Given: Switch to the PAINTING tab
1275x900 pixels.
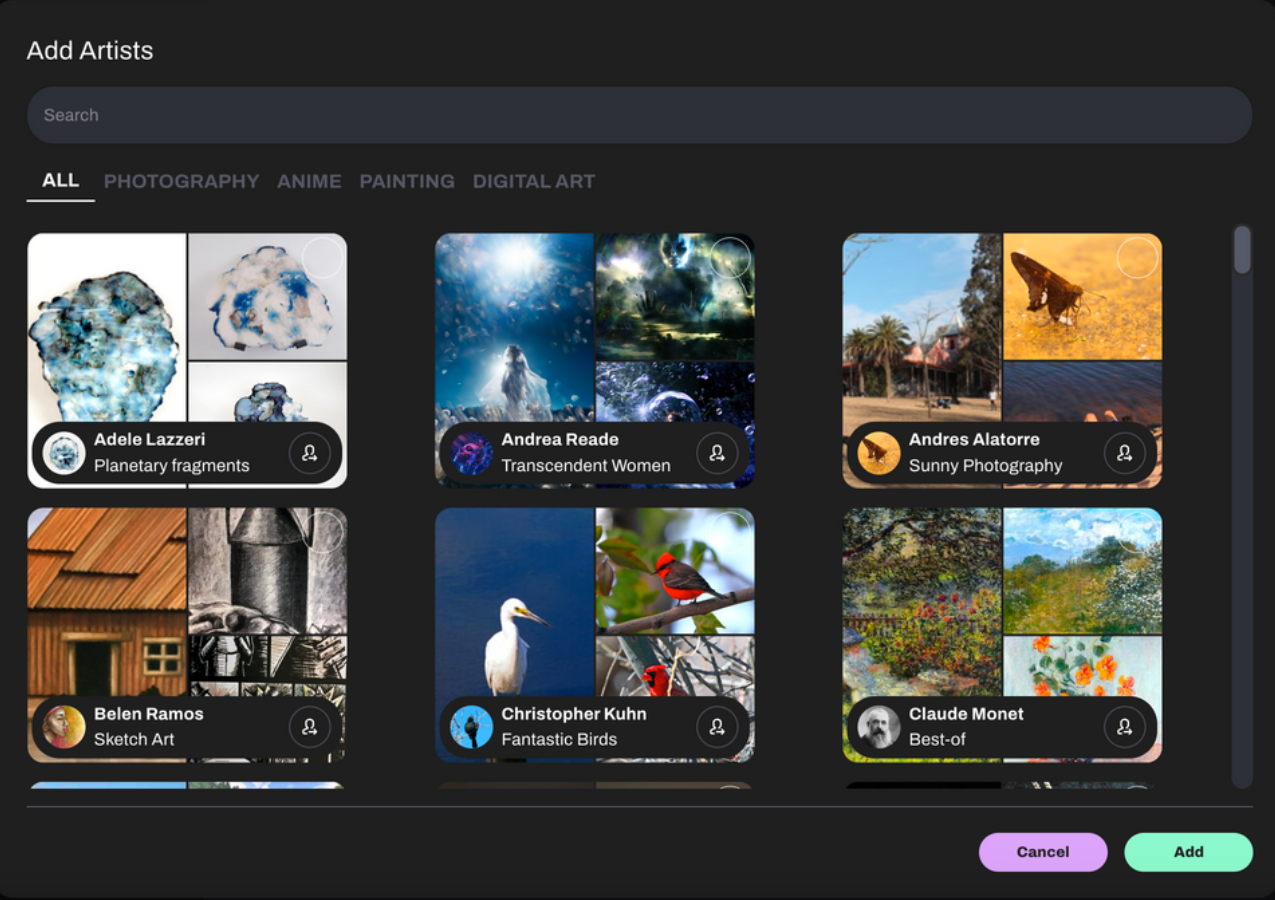Looking at the screenshot, I should pos(407,182).
